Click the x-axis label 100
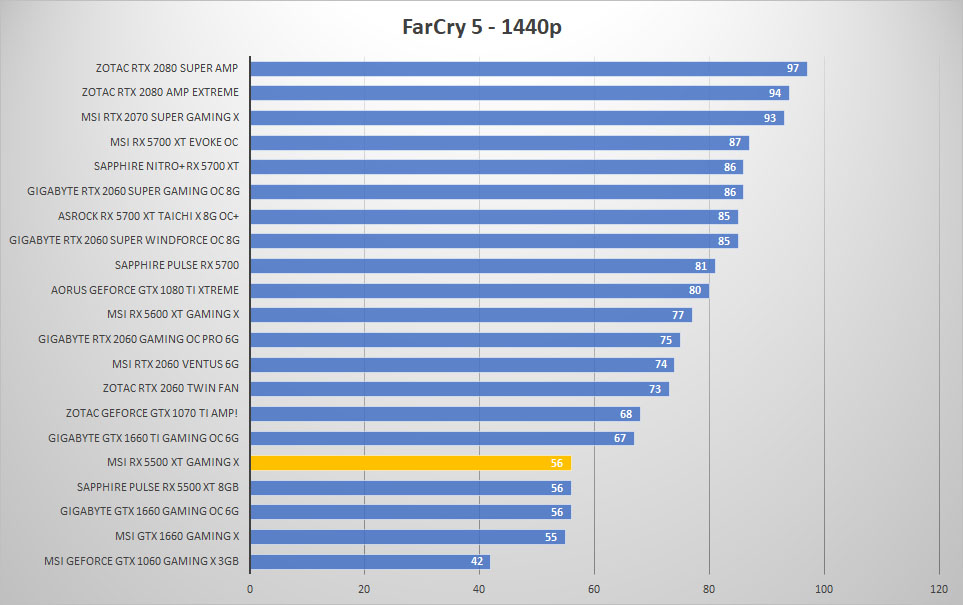963x605 pixels. [x=824, y=589]
